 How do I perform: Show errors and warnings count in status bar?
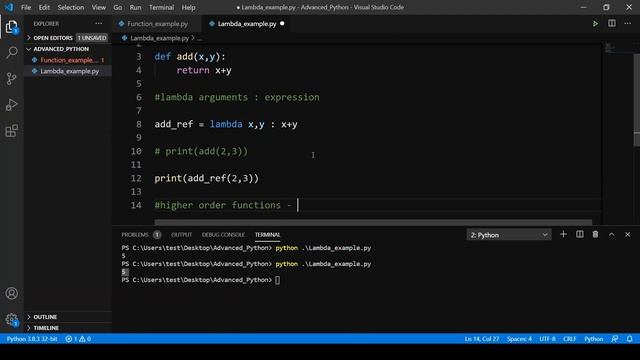pyautogui.click(x=78, y=339)
